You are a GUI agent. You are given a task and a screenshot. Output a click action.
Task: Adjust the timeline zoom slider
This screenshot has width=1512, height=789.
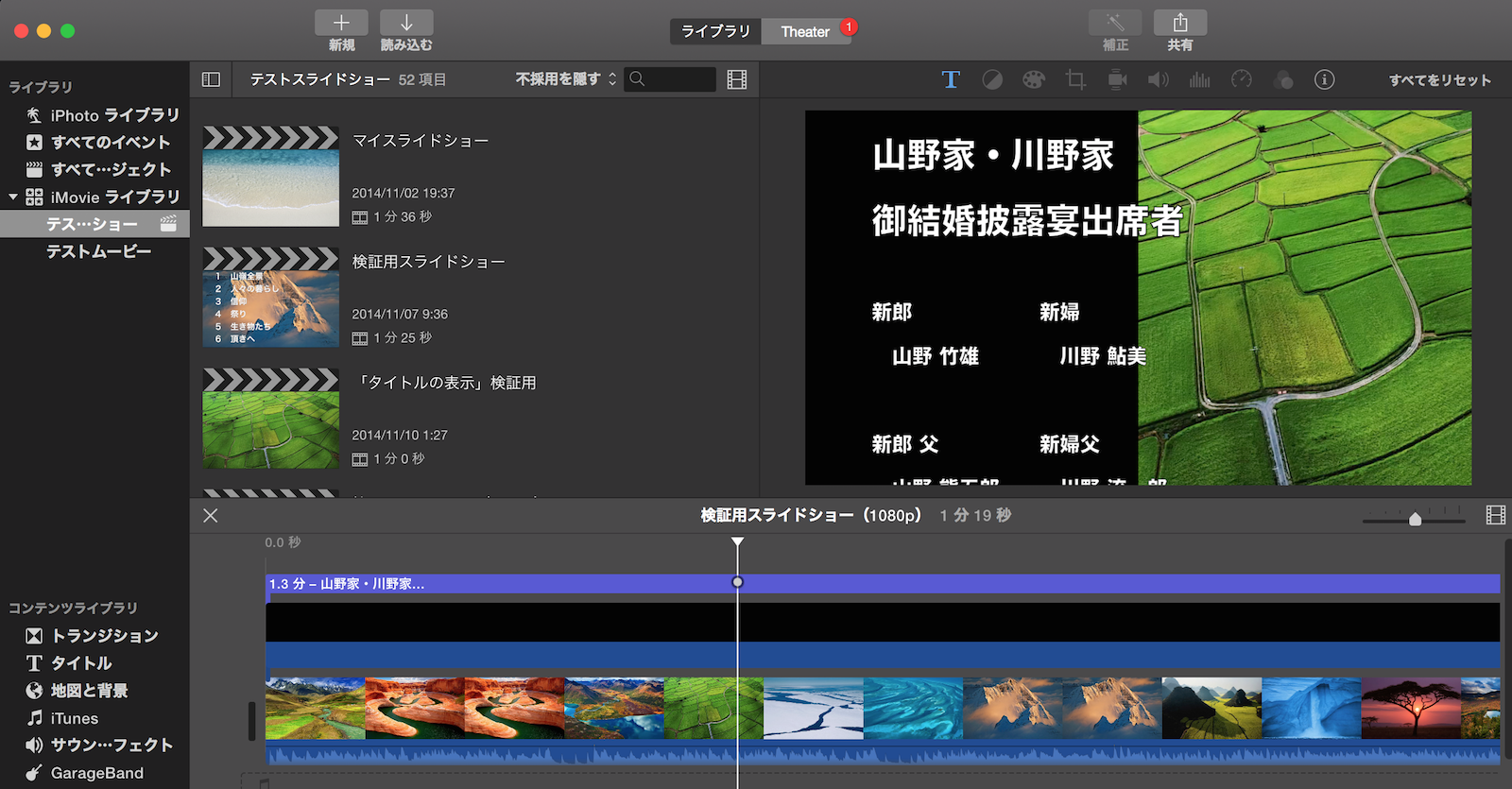pos(1415,519)
